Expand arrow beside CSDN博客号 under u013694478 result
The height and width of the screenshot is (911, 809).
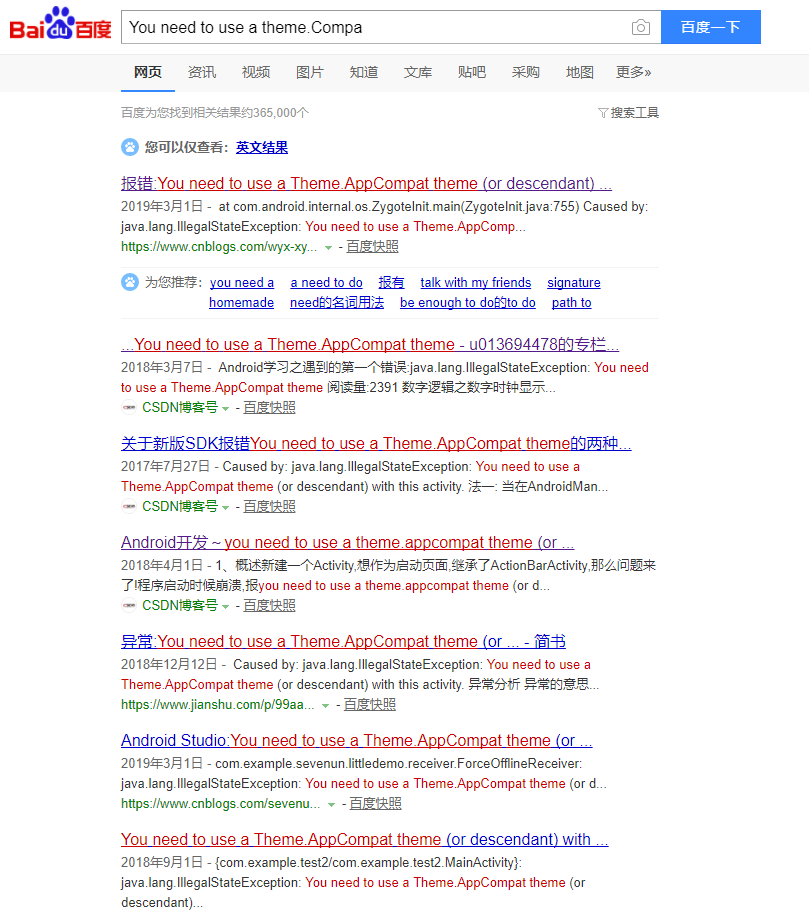pyautogui.click(x=225, y=409)
